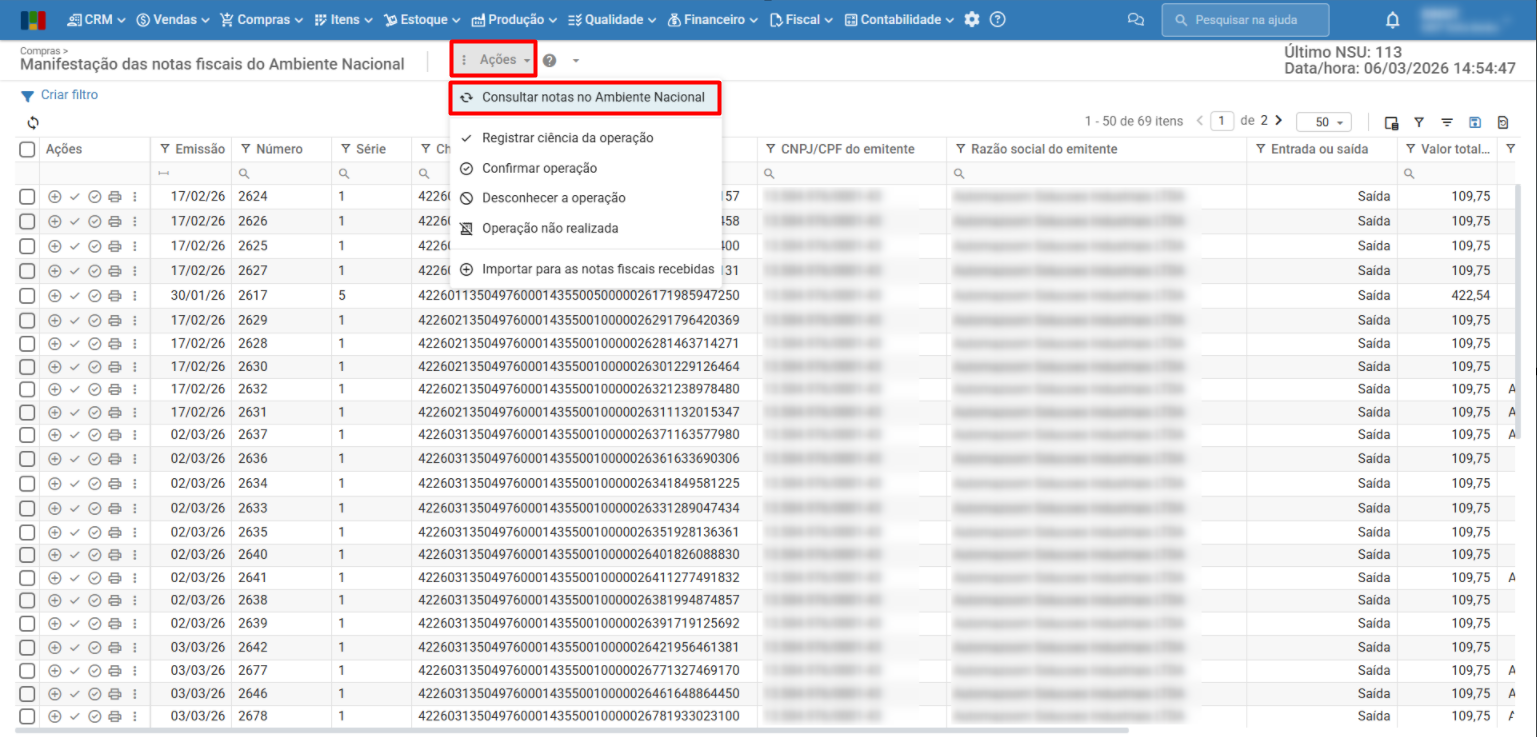This screenshot has height=737, width=1537.
Task: Click the check mark icon for note 2626
Action: point(75,221)
